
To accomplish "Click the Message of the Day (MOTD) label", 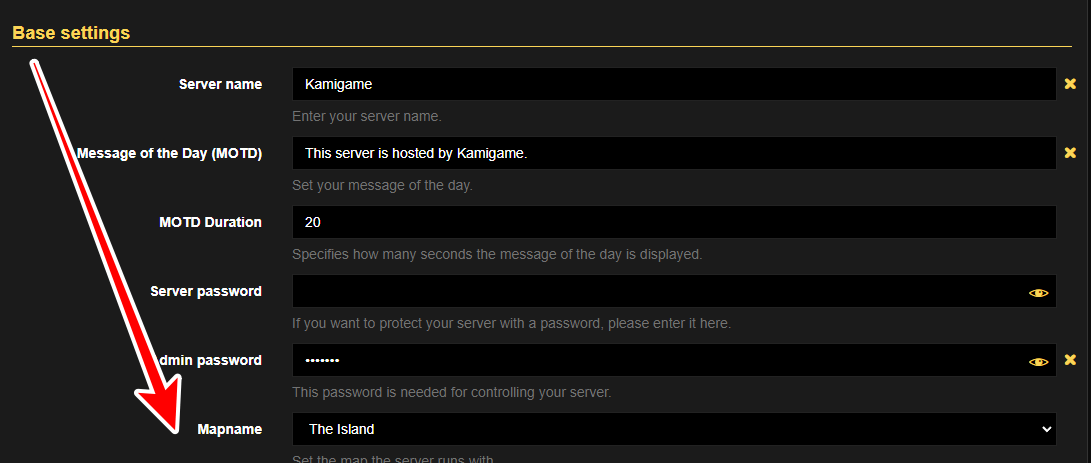I will click(169, 153).
